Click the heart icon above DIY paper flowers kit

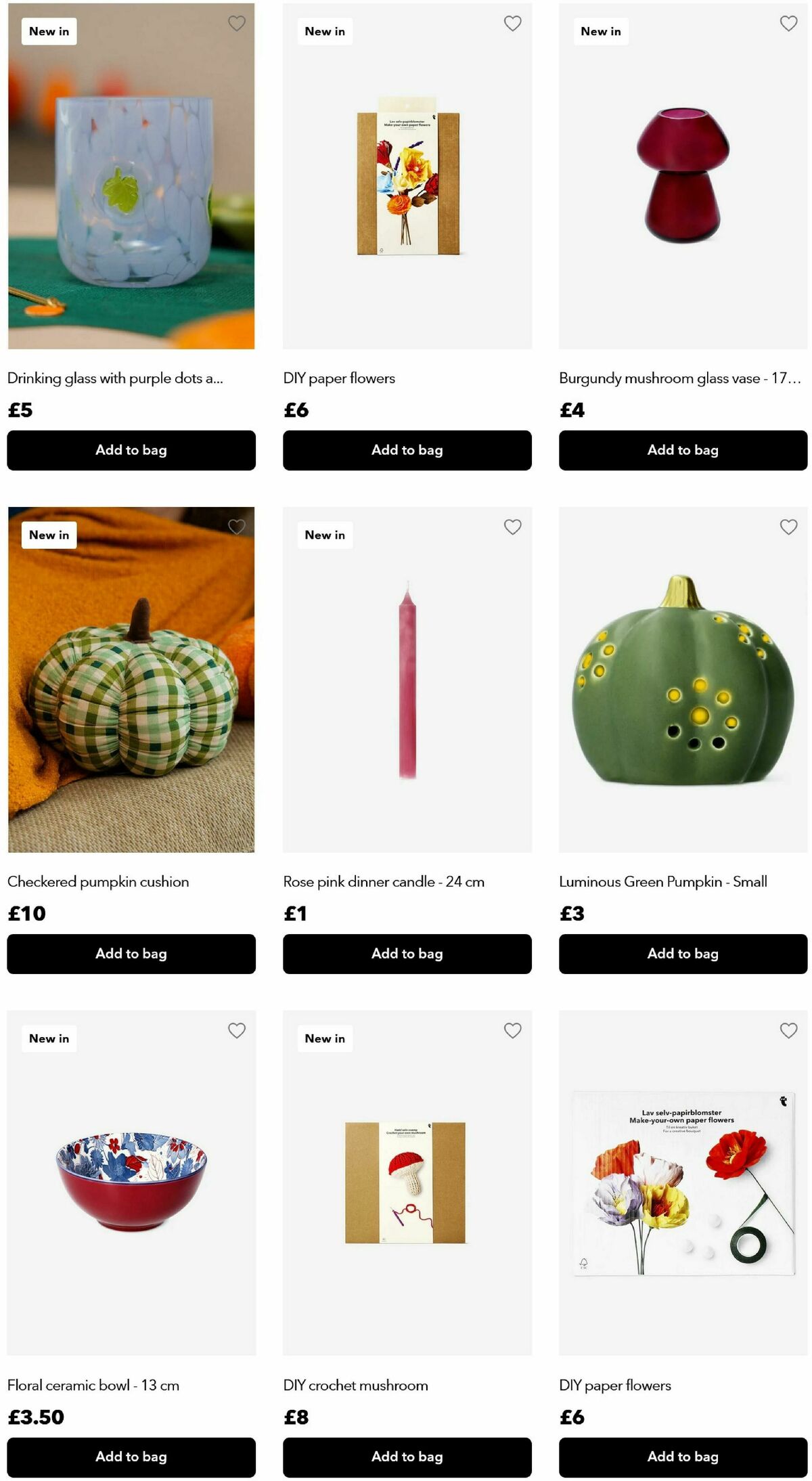tap(512, 23)
